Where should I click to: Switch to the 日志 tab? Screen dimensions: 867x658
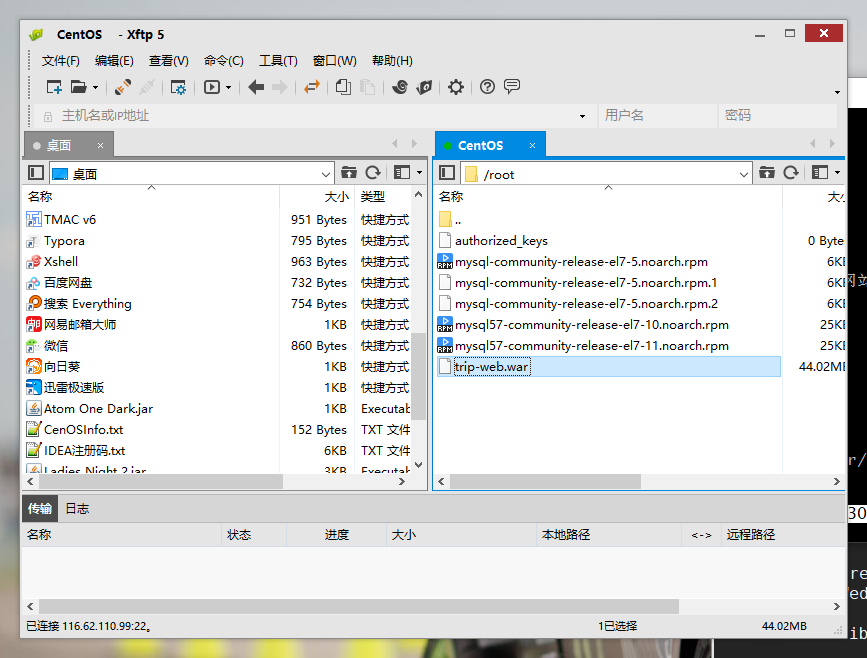[77, 509]
